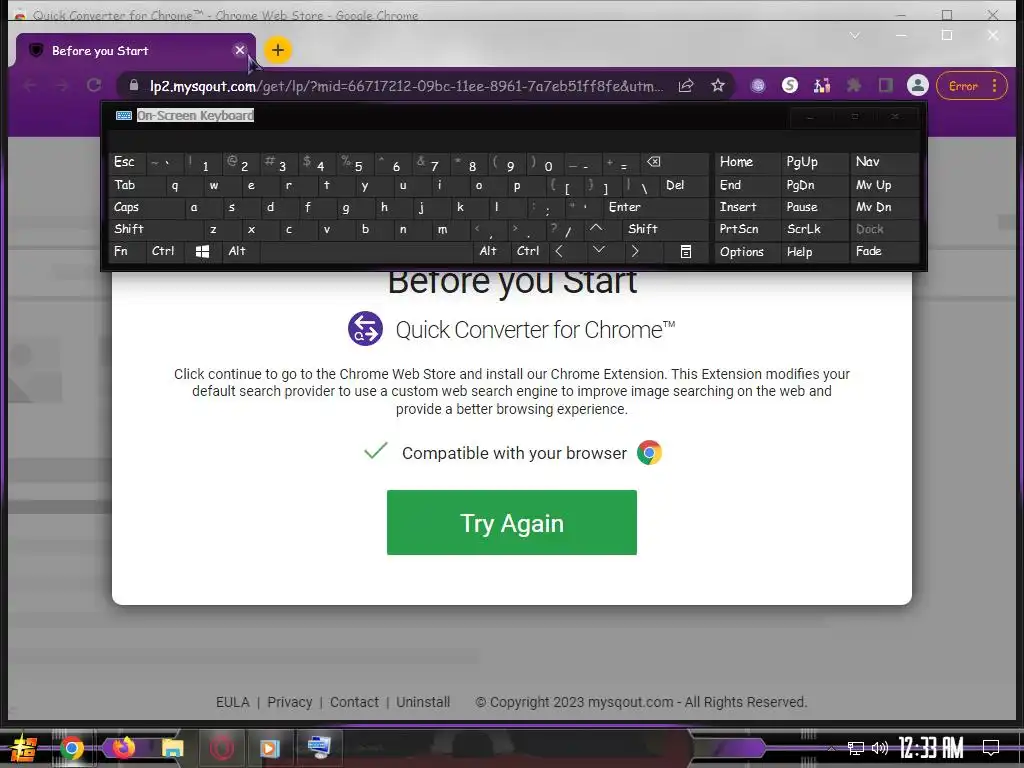Open the white S extension icon

[x=790, y=85]
